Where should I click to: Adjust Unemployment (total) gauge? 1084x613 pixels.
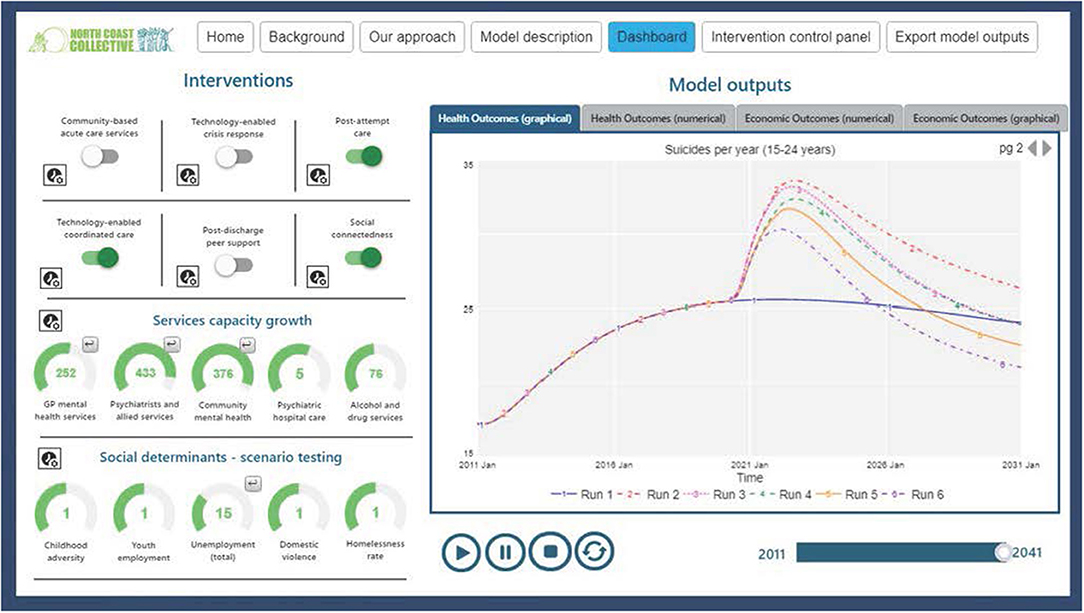(x=223, y=510)
